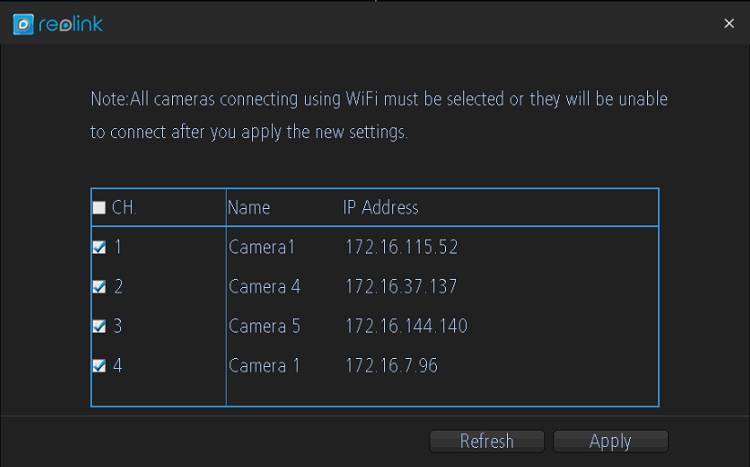Select the Camera1 name in channel 1 row
Image resolution: width=750 pixels, height=467 pixels.
pyautogui.click(x=262, y=247)
